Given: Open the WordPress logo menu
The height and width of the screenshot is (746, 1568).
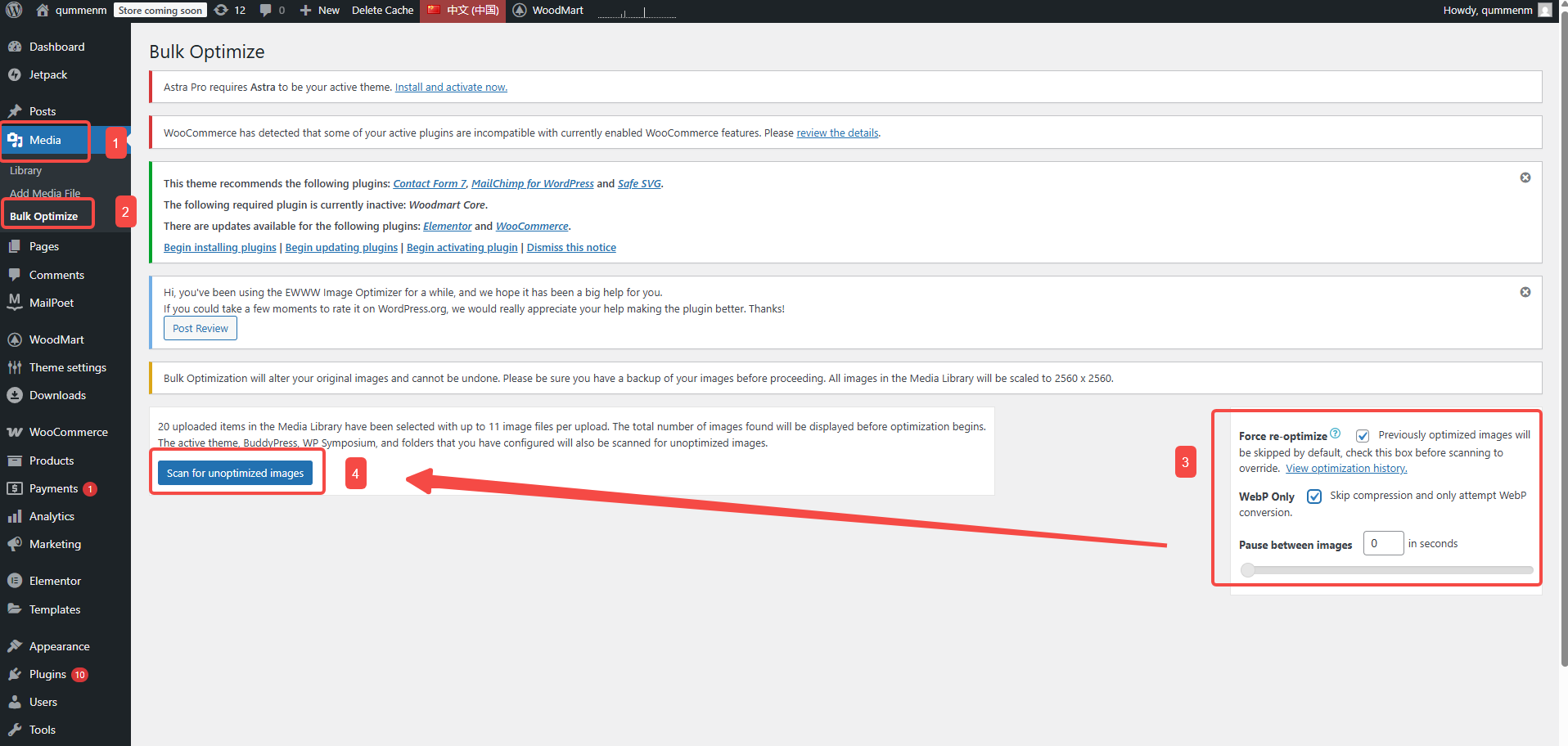Looking at the screenshot, I should [13, 11].
